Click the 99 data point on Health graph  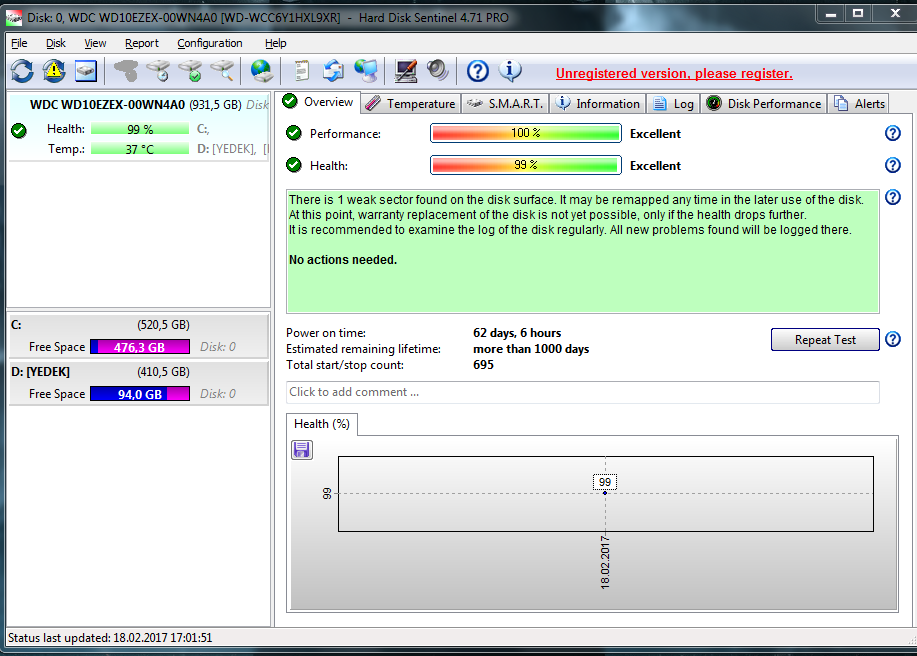605,493
